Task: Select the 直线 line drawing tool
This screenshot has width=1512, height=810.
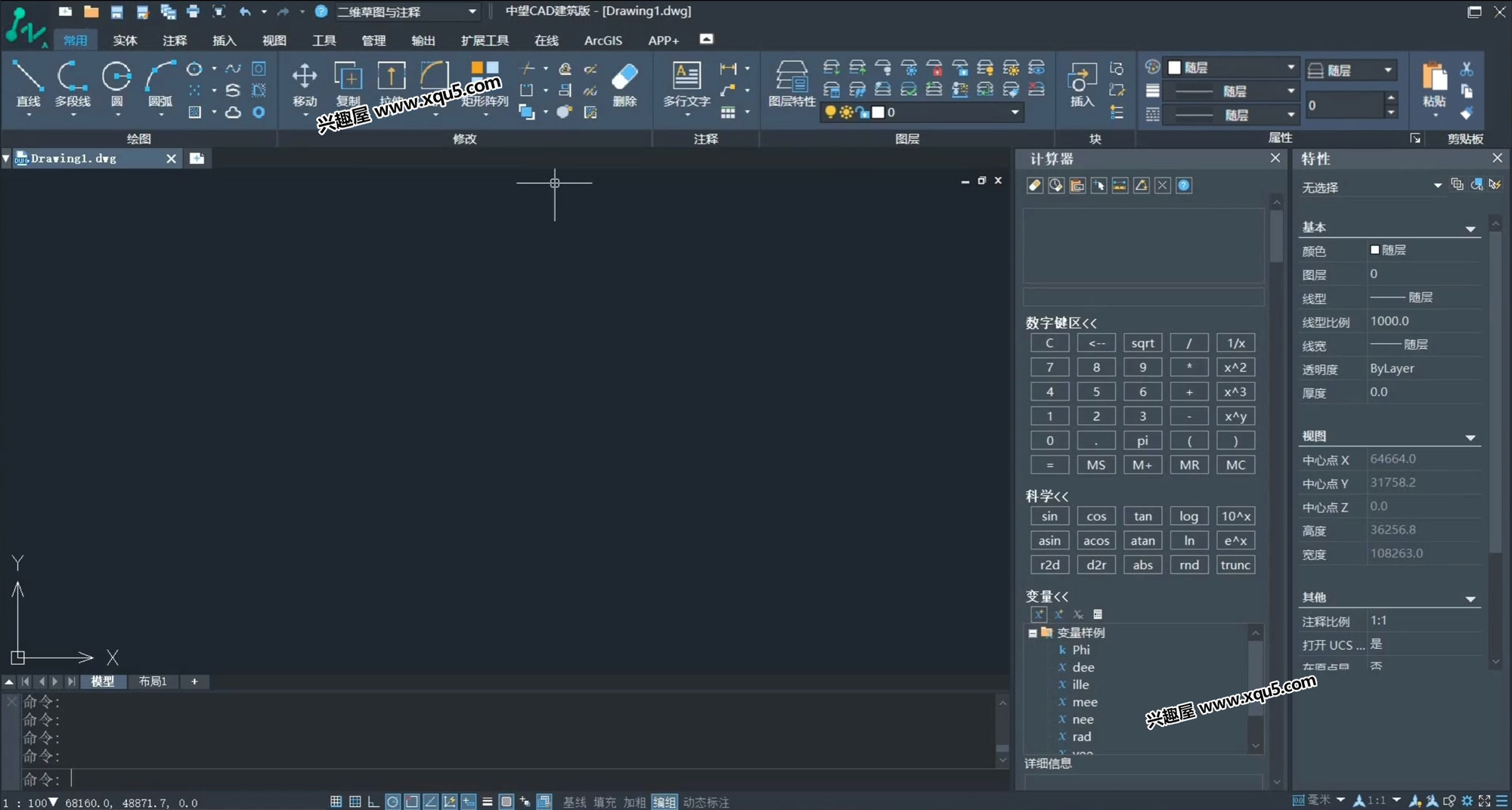Action: click(x=28, y=84)
